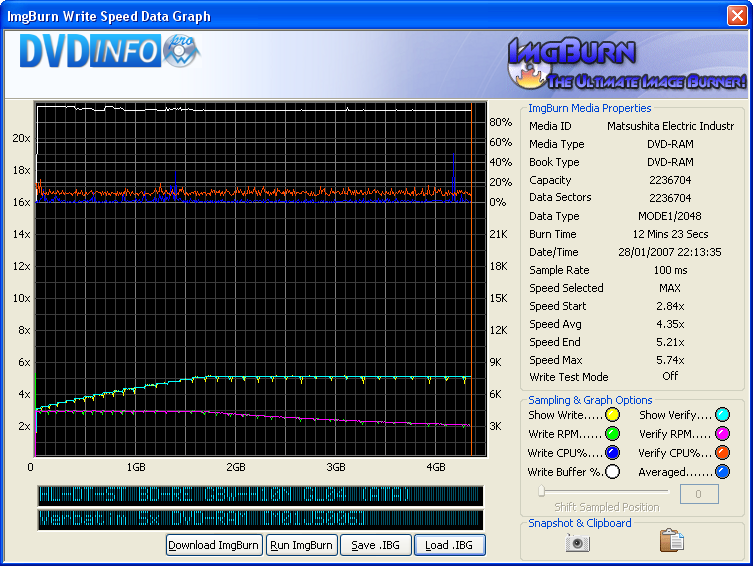Click the Shift Sampled Position slider handle
The image size is (753, 566).
(x=541, y=491)
